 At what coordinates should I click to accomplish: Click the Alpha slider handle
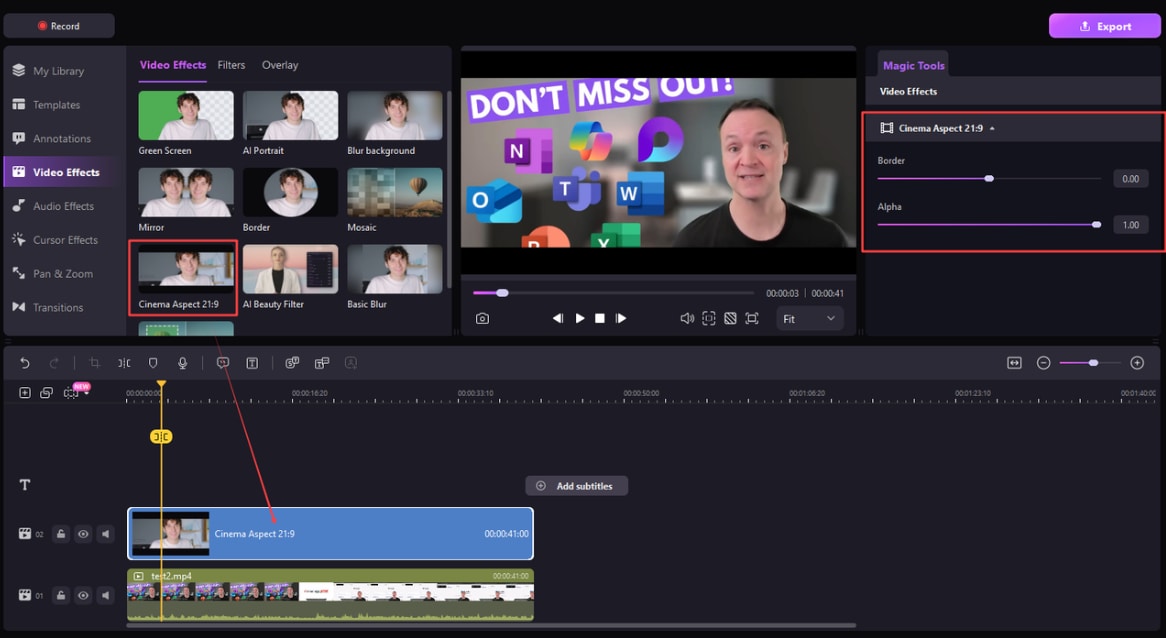pos(1096,225)
